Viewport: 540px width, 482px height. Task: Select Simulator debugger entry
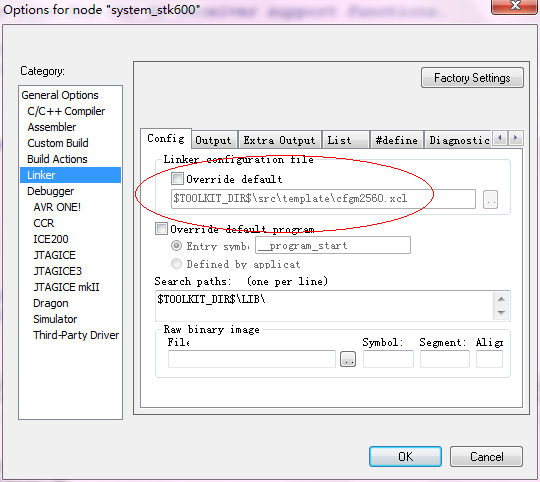click(55, 319)
